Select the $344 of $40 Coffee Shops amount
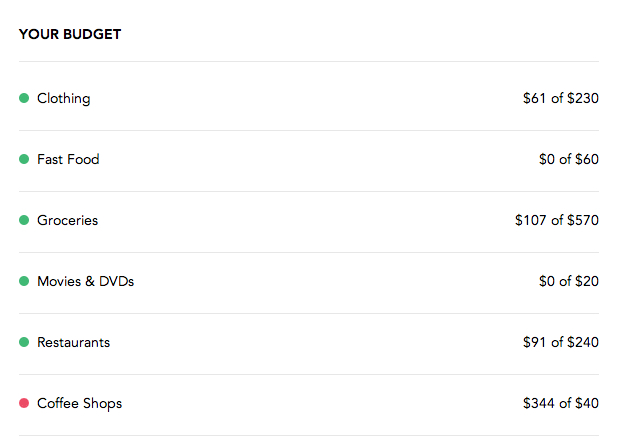Image resolution: width=629 pixels, height=445 pixels. pos(560,403)
